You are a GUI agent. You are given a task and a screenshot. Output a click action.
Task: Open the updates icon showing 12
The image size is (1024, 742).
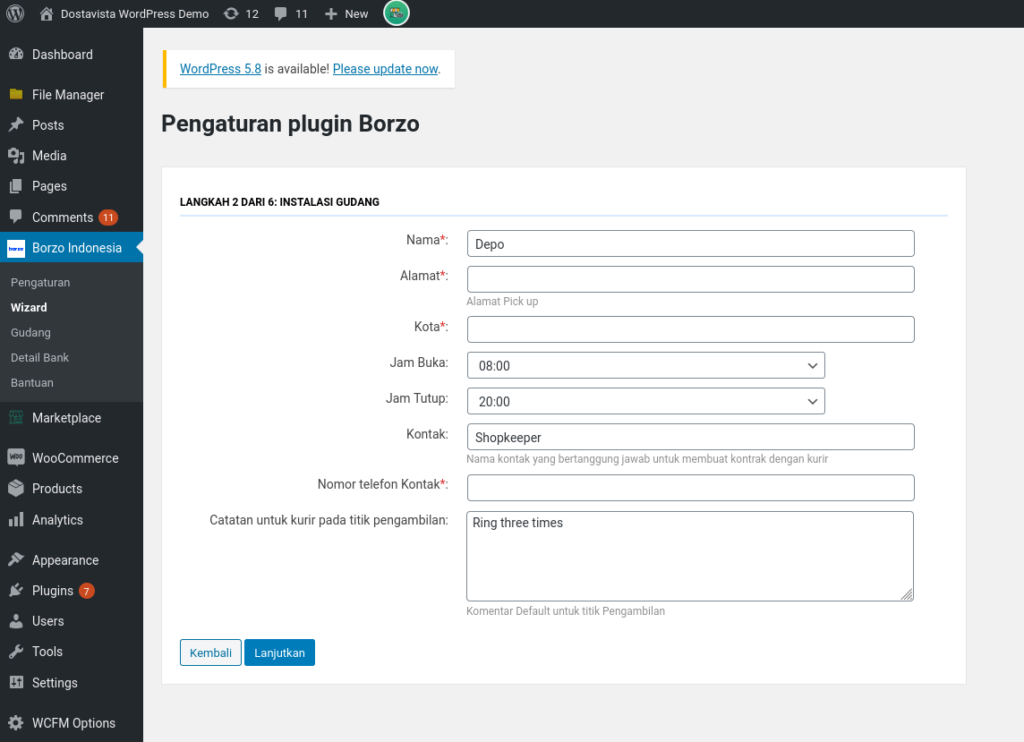pyautogui.click(x=231, y=14)
